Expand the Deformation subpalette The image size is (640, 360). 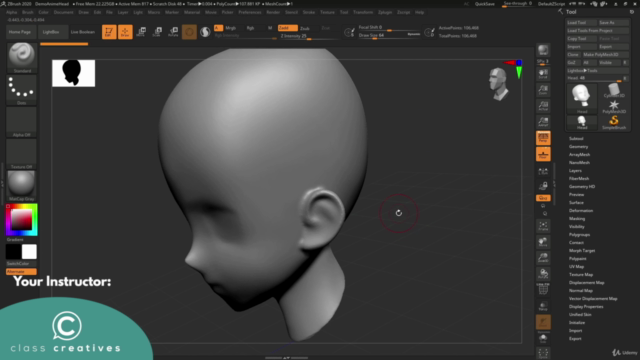tap(581, 211)
